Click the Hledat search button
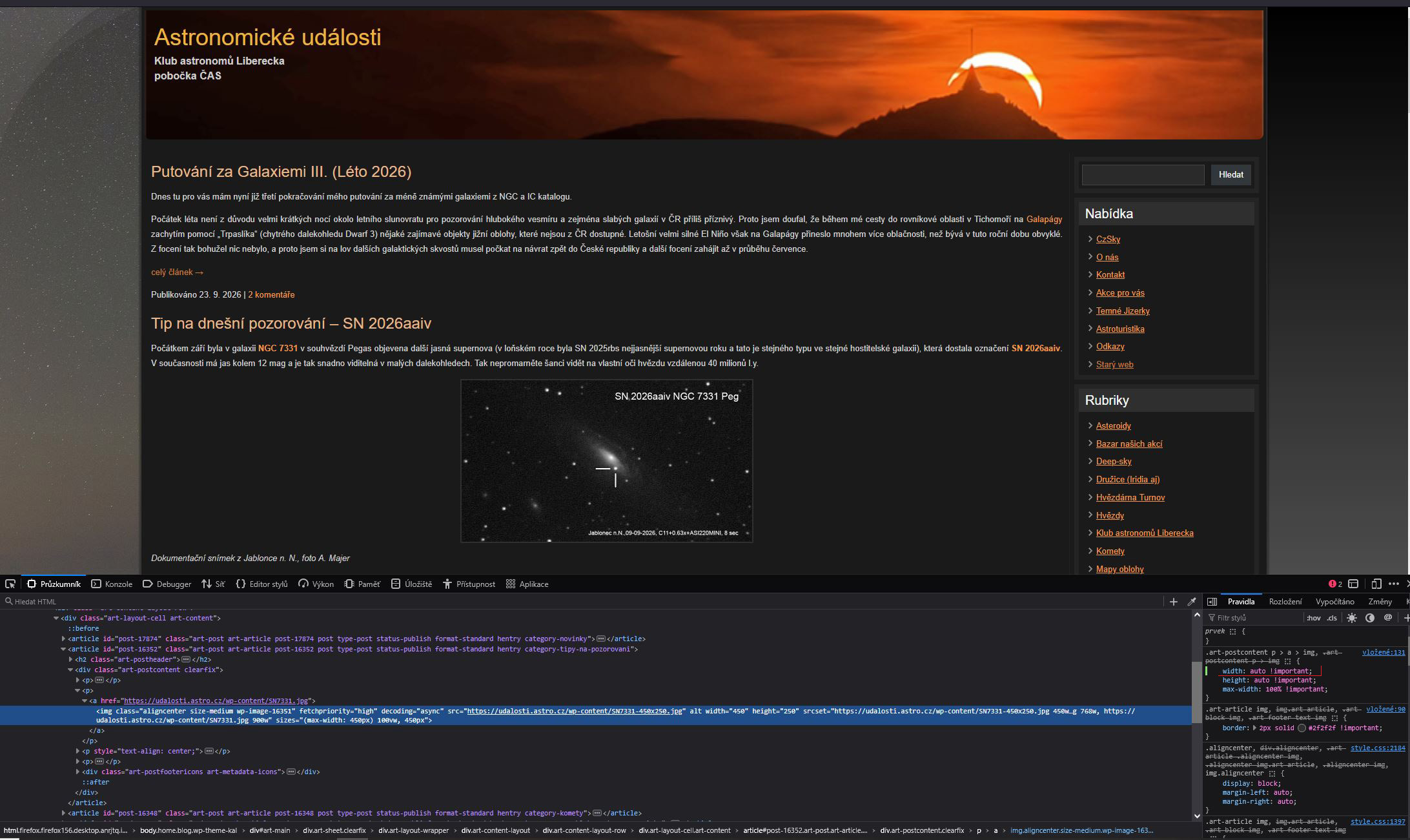 1231,174
